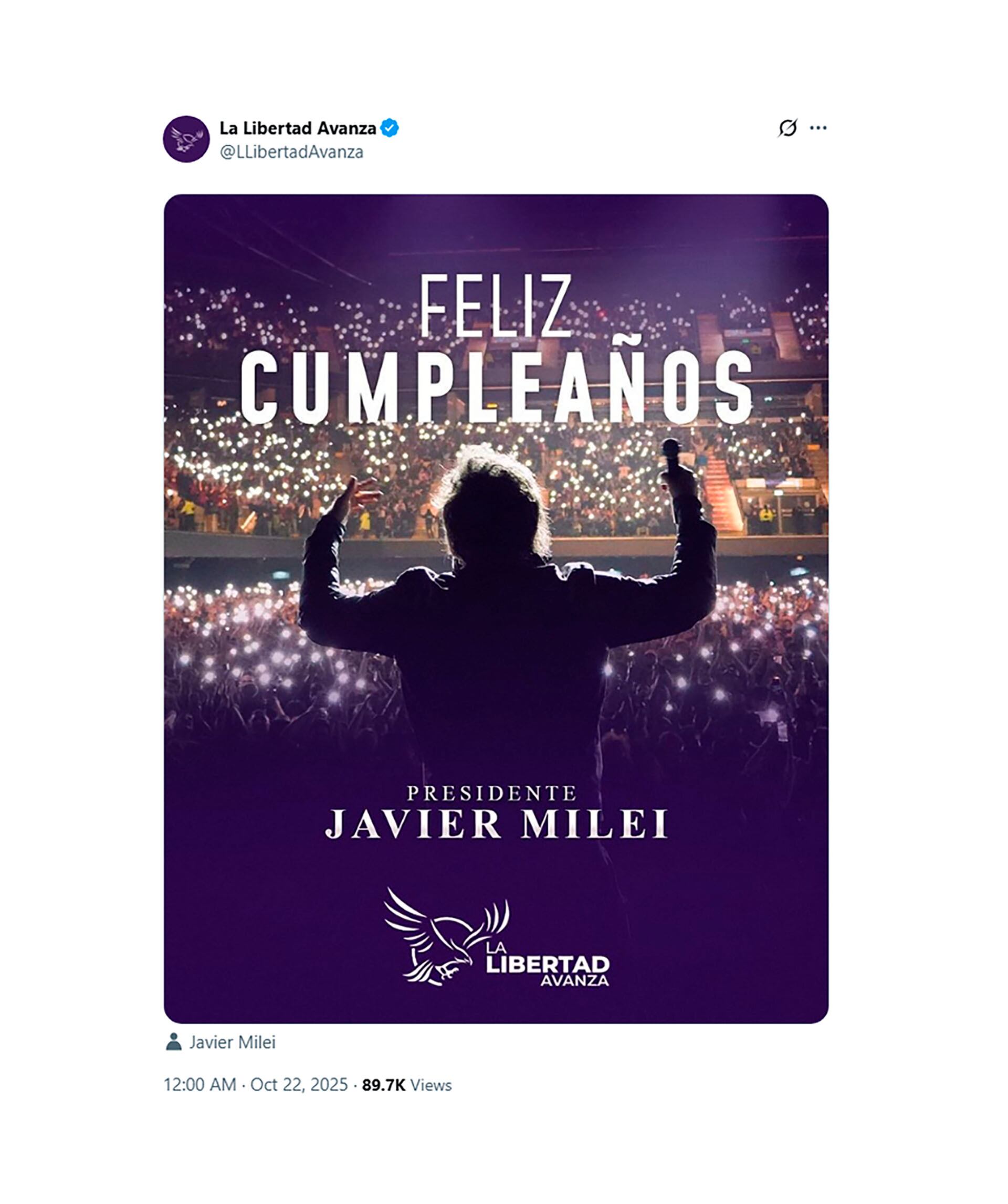
Task: Click the 12:00 AM timestamp
Action: tap(199, 1085)
